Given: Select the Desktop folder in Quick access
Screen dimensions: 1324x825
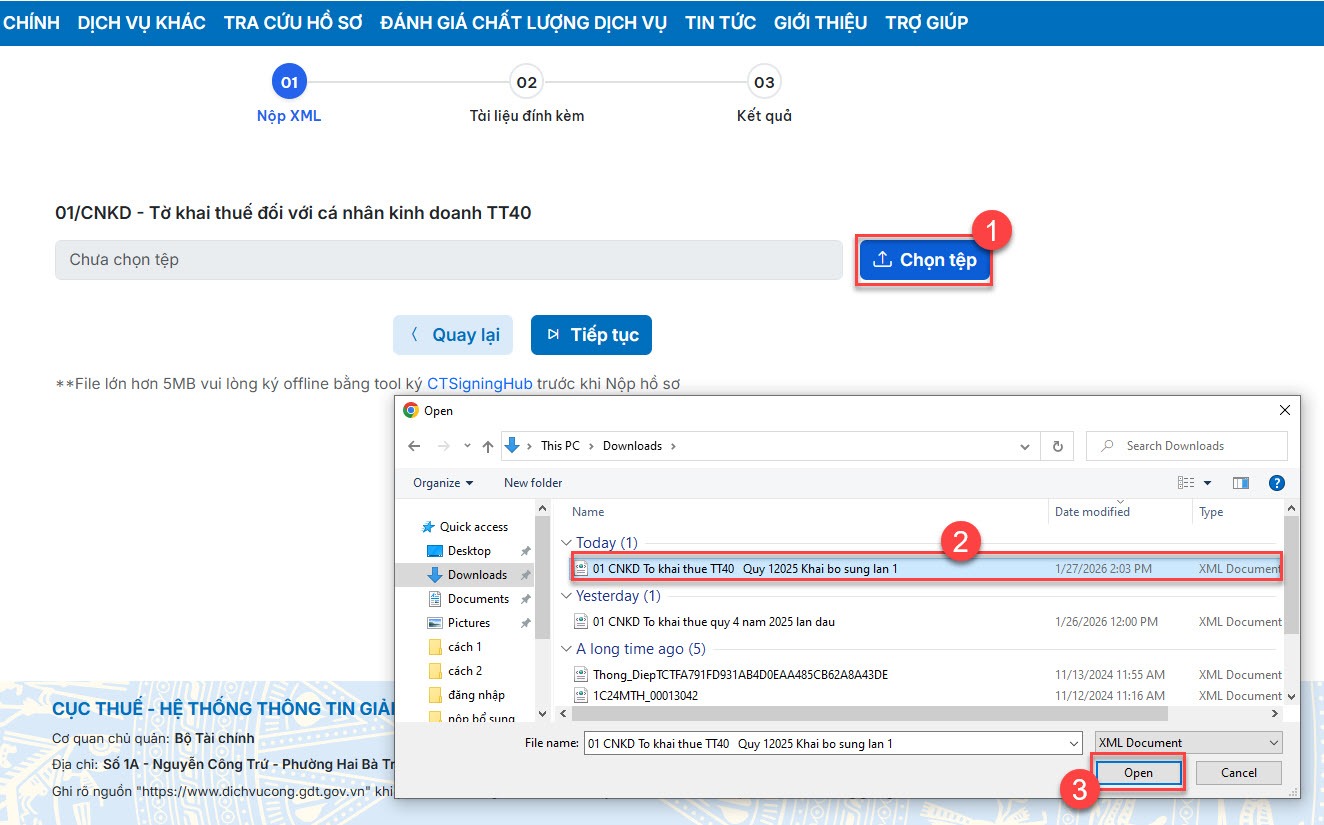Looking at the screenshot, I should click(x=468, y=551).
